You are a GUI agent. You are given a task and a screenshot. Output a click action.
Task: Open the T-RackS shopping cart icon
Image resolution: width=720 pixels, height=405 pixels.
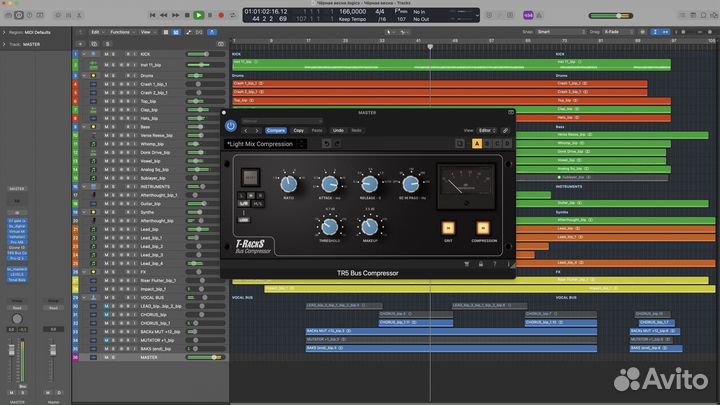click(x=466, y=264)
